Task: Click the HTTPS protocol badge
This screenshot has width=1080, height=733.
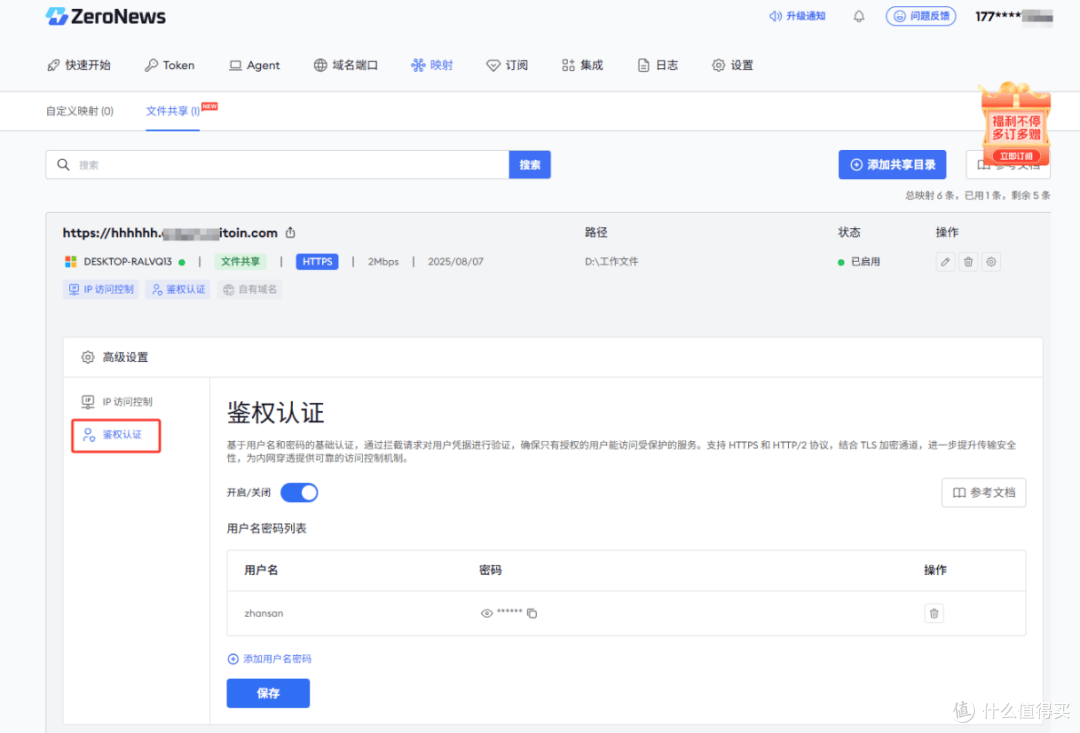Action: (318, 262)
